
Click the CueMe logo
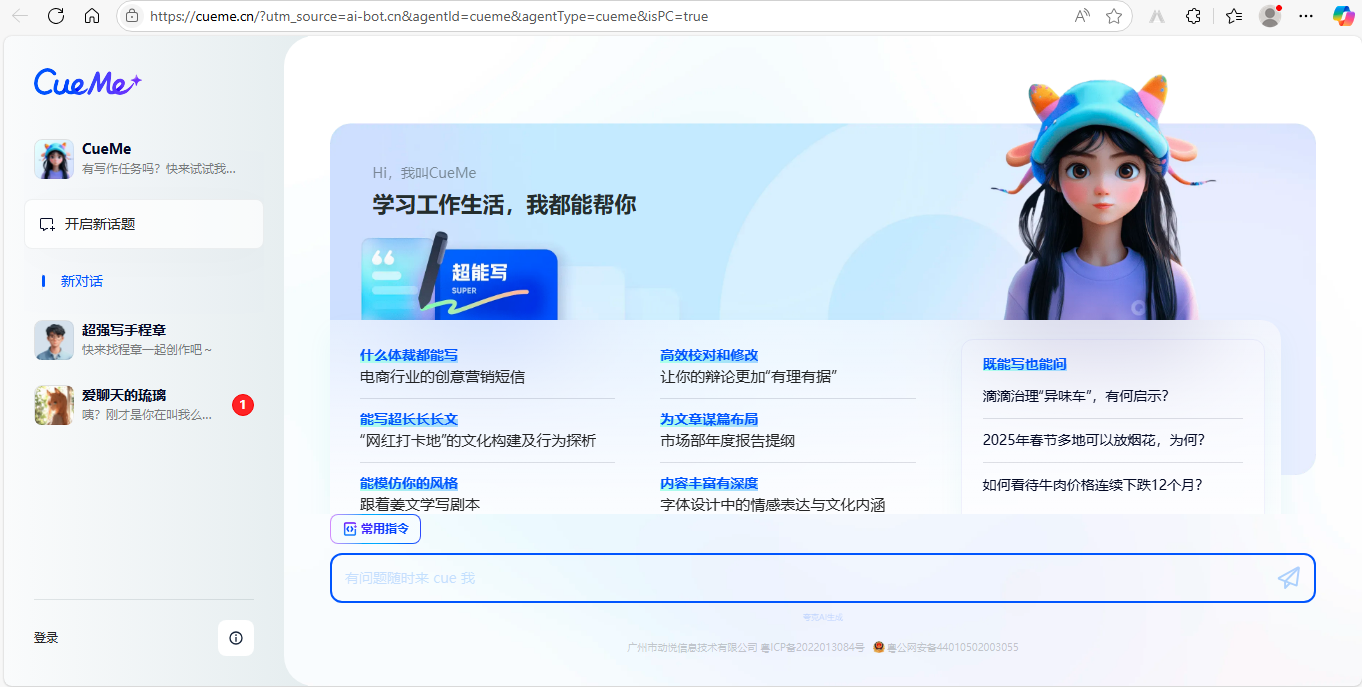tap(88, 82)
